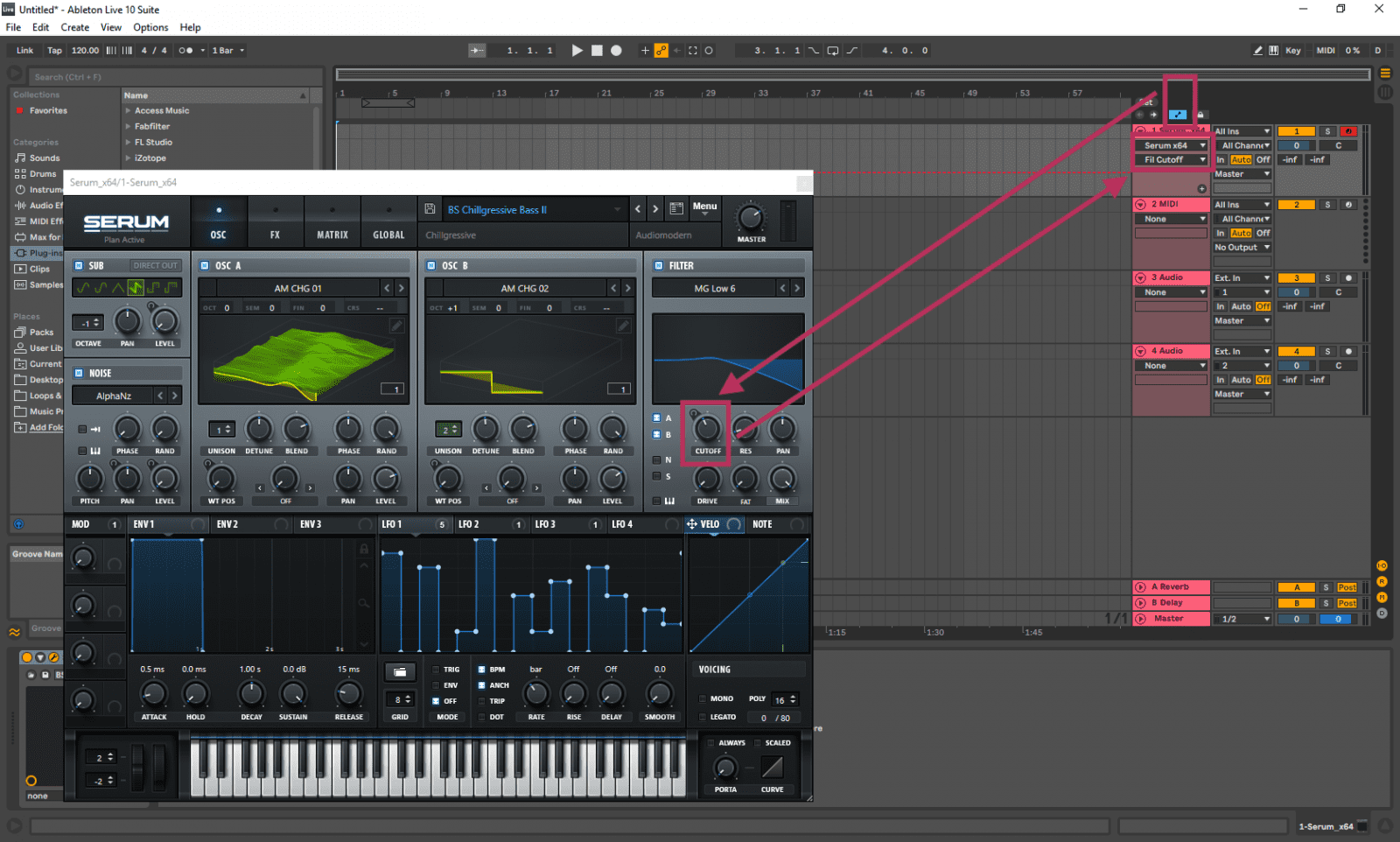Image resolution: width=1400 pixels, height=842 pixels.
Task: Click the filter CUTOFF knob
Action: [707, 428]
